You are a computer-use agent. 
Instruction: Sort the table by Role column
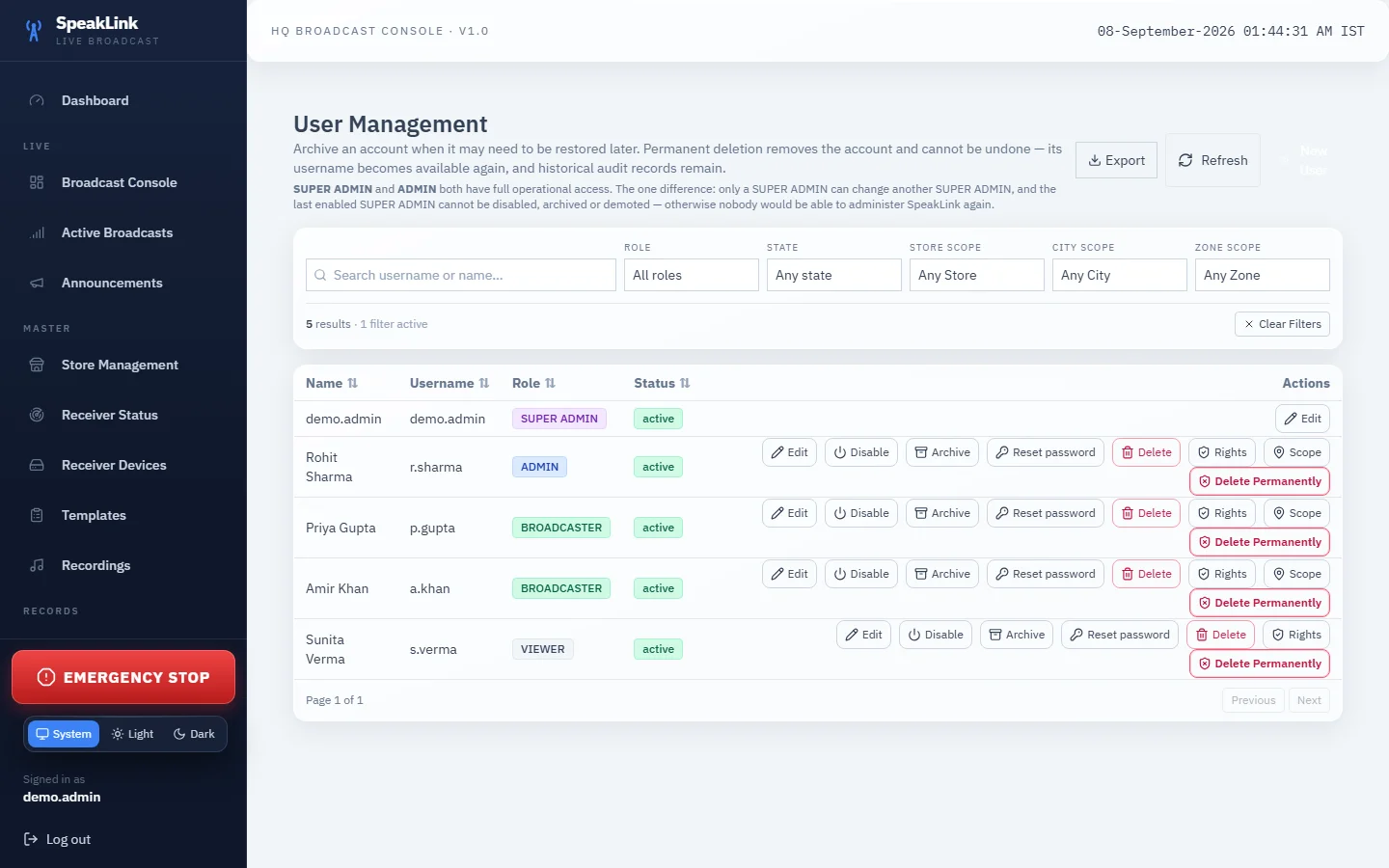(533, 383)
